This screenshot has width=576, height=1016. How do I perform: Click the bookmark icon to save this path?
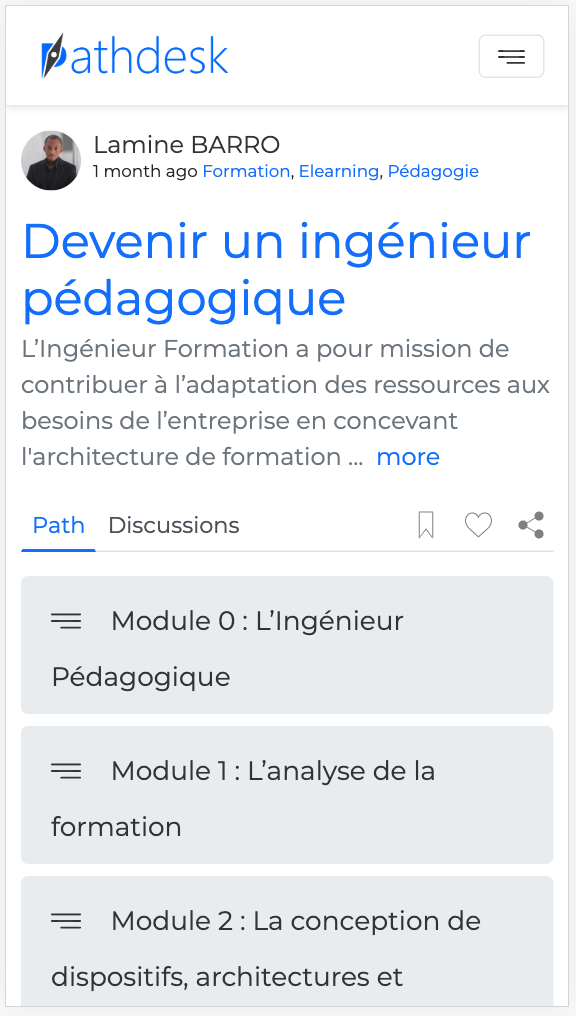point(426,525)
